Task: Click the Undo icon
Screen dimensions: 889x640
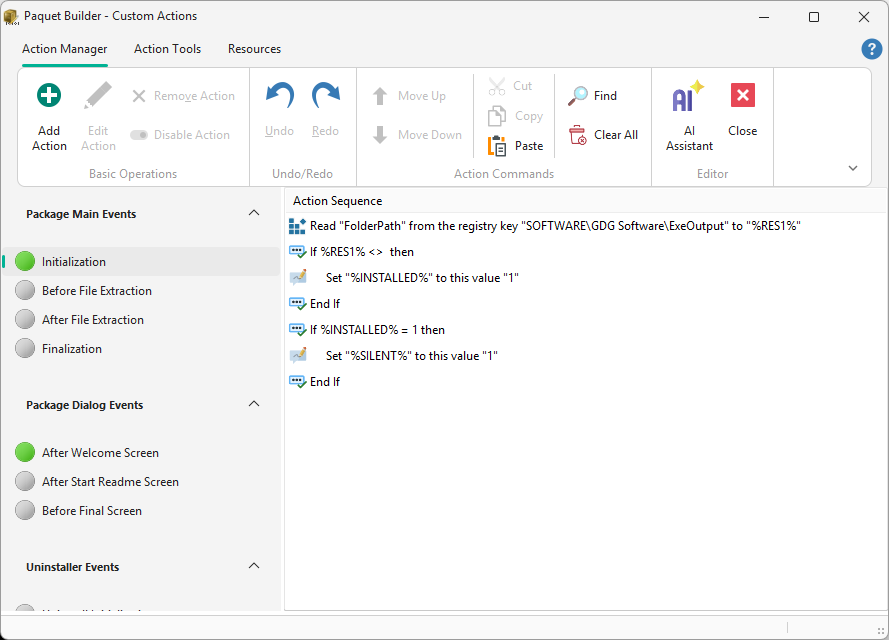Action: [278, 95]
